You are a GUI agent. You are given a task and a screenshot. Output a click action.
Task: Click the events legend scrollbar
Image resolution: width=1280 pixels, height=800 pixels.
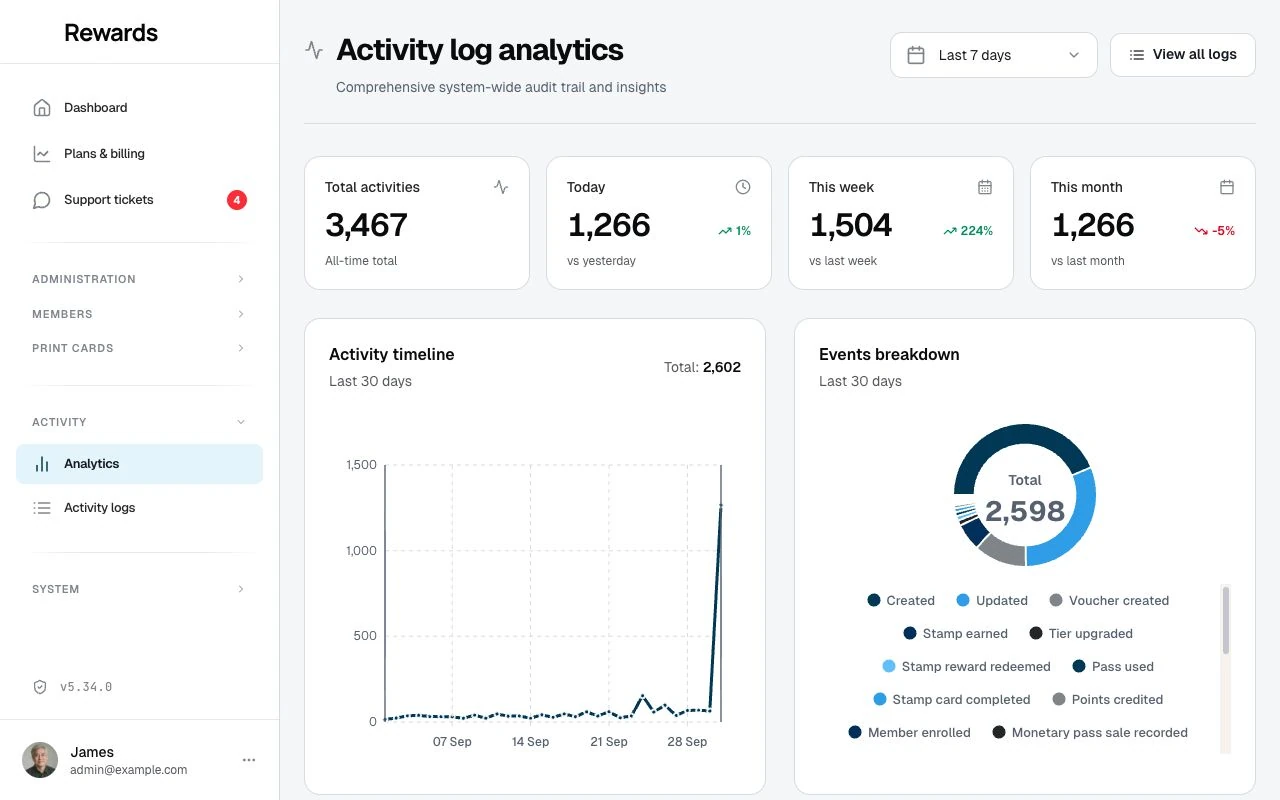(1226, 621)
